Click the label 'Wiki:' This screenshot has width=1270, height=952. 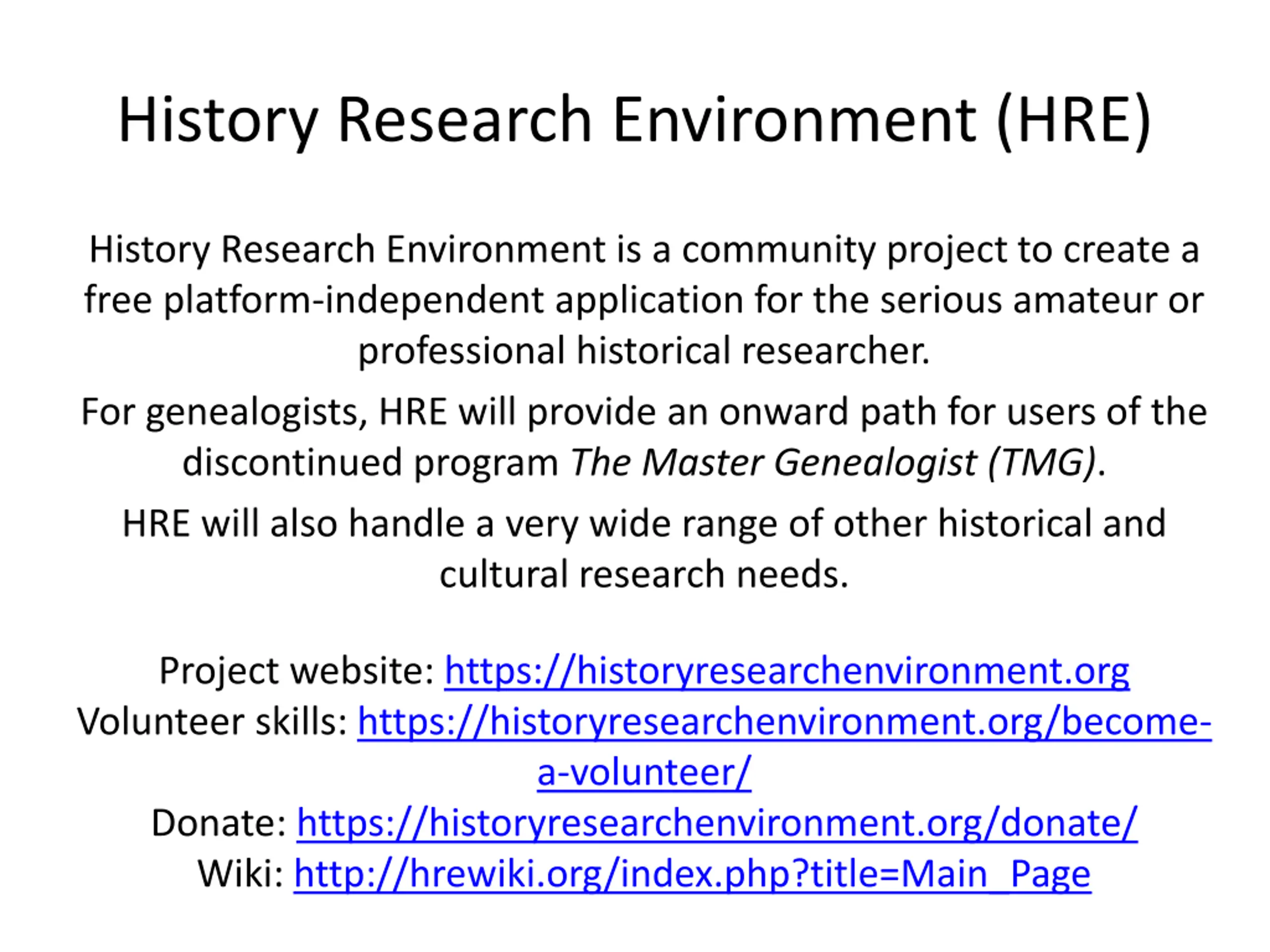[x=241, y=874]
